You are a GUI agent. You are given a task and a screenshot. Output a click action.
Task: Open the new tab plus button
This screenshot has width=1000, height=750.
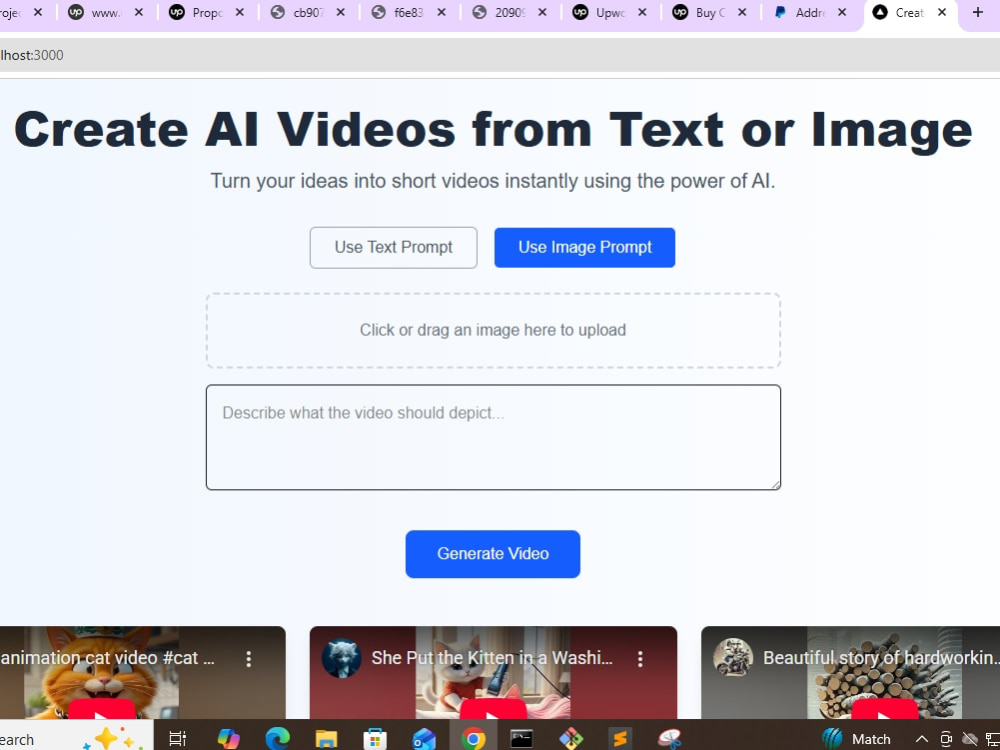[x=978, y=12]
